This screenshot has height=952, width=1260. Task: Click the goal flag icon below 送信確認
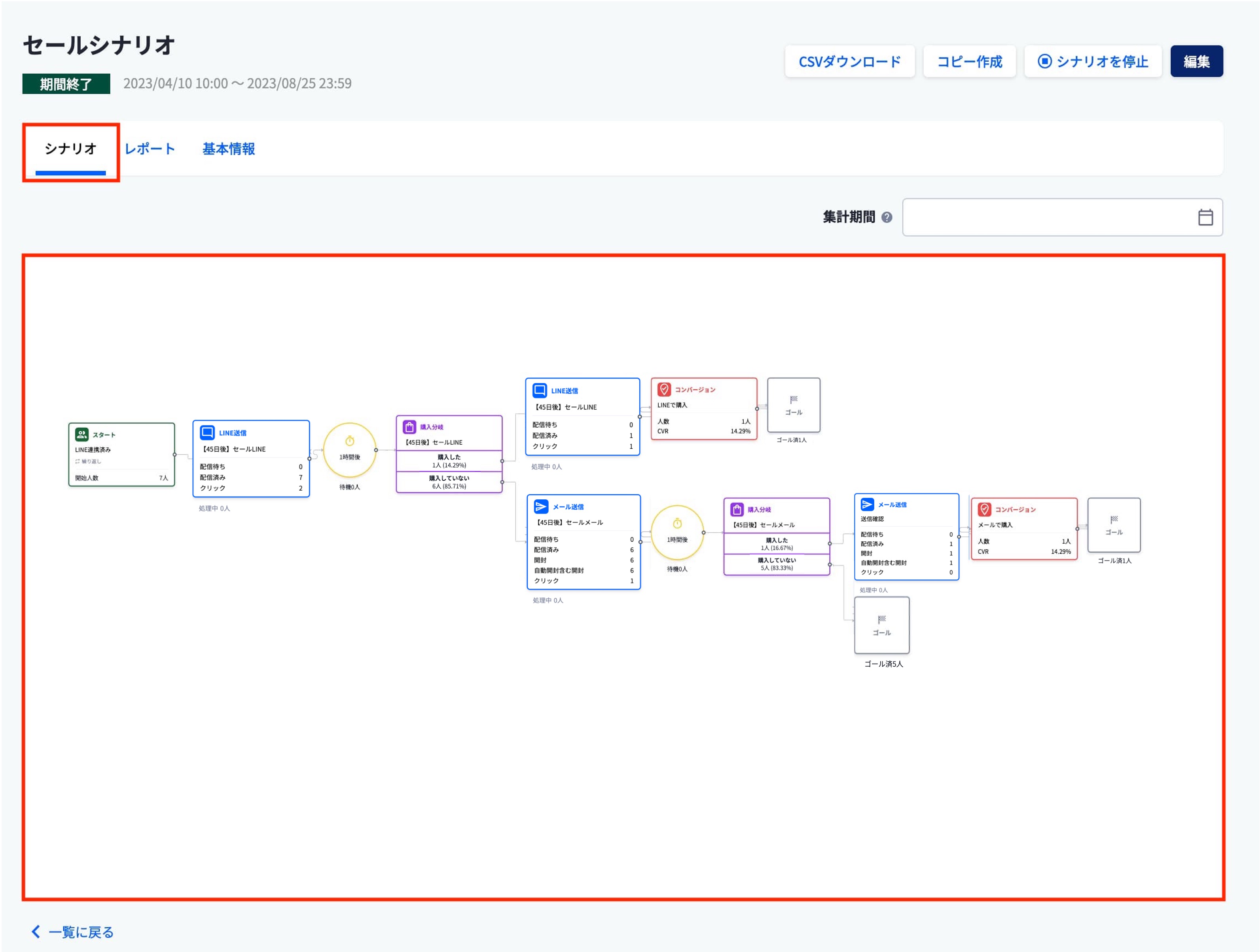point(881,619)
